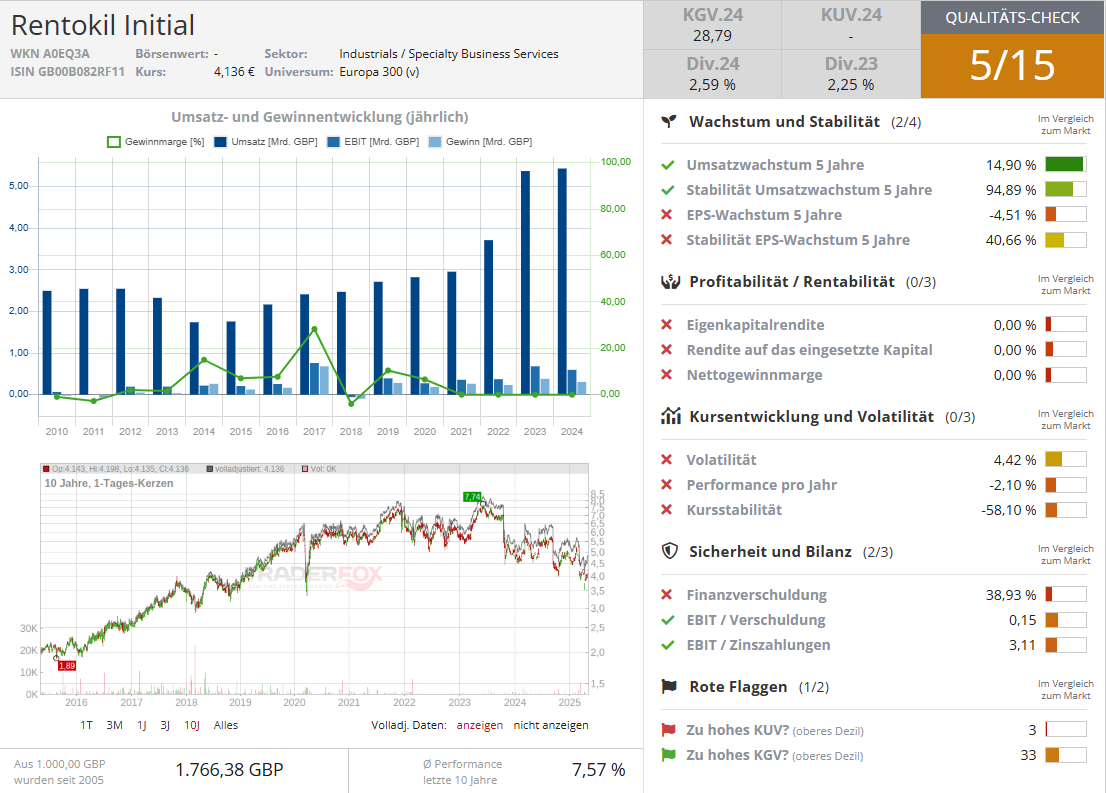
Task: Click Industrials / Specialty Business Services sector text
Action: (449, 54)
